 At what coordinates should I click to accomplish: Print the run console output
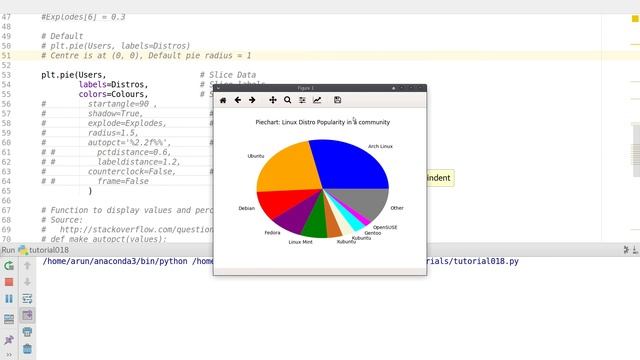(x=27, y=332)
